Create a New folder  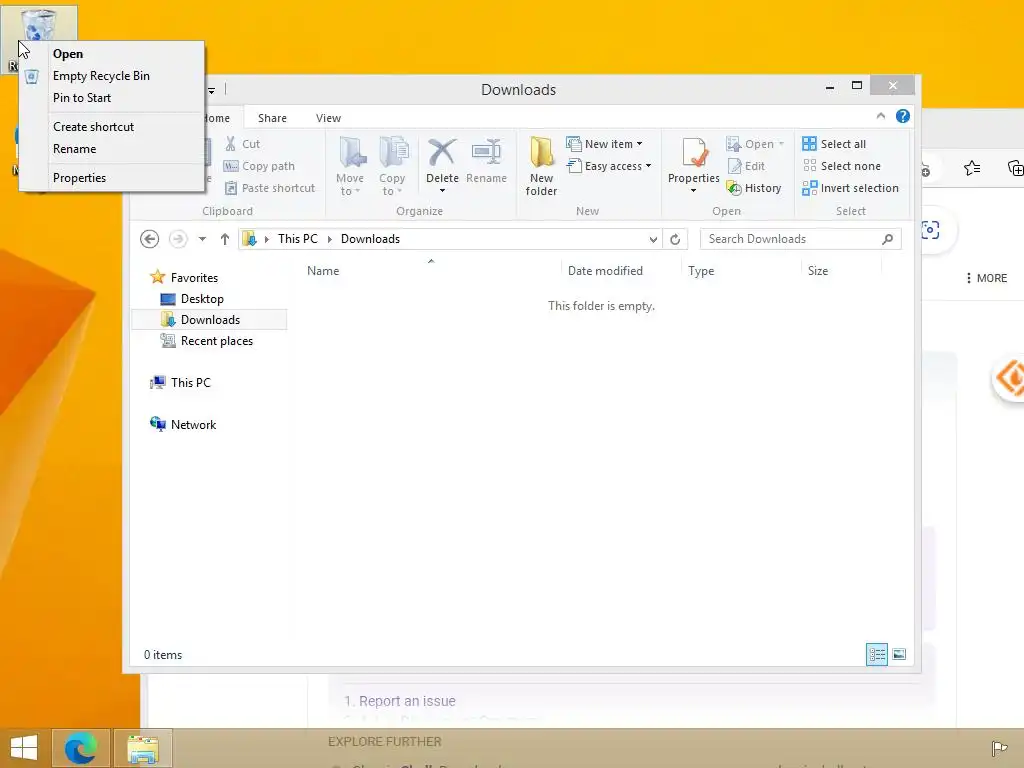tap(541, 166)
